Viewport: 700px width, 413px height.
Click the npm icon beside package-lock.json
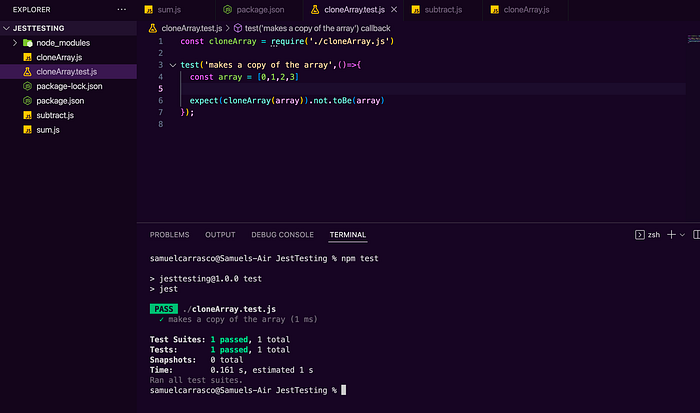pos(28,86)
